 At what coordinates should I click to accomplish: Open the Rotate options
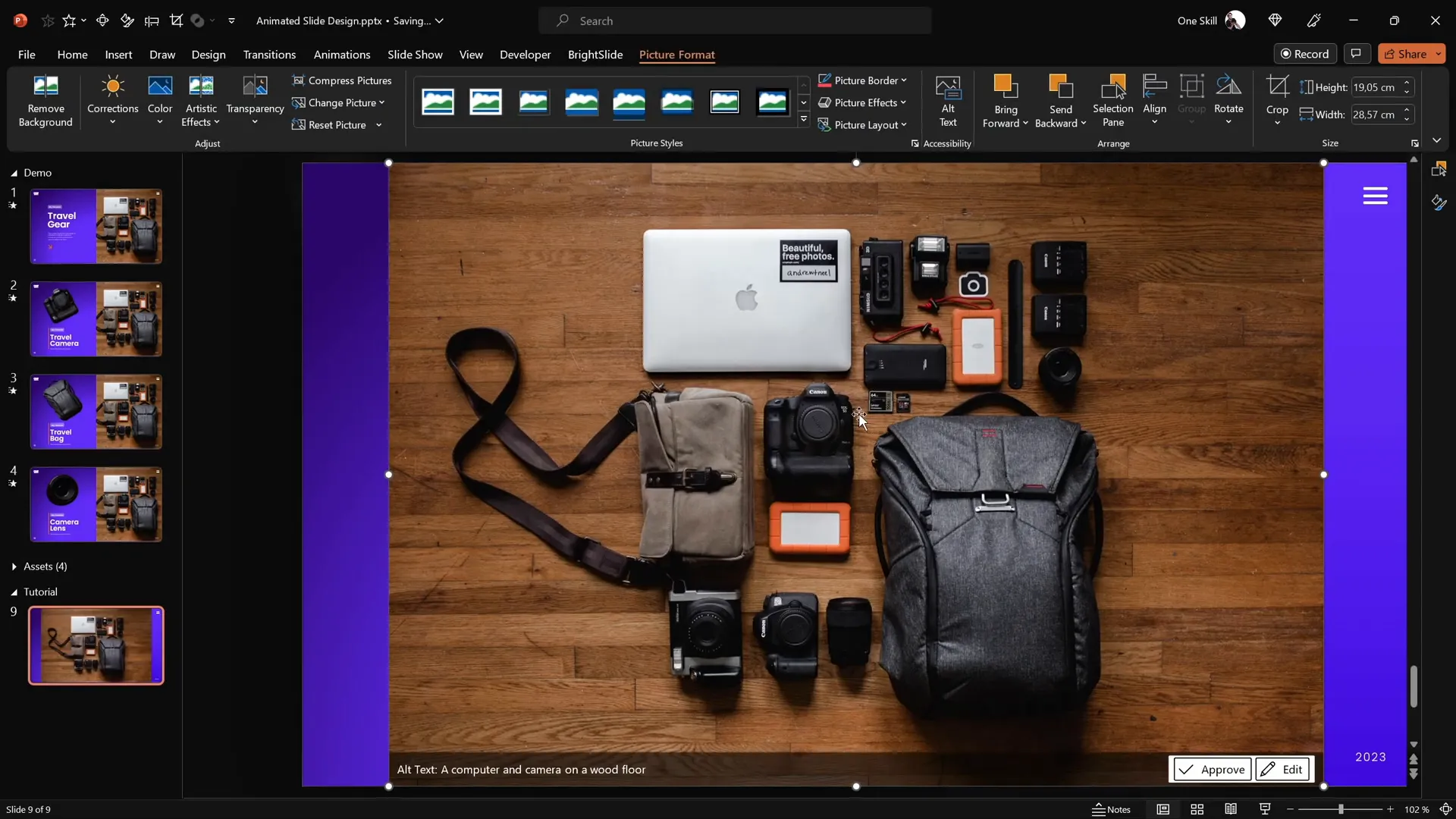(1228, 101)
